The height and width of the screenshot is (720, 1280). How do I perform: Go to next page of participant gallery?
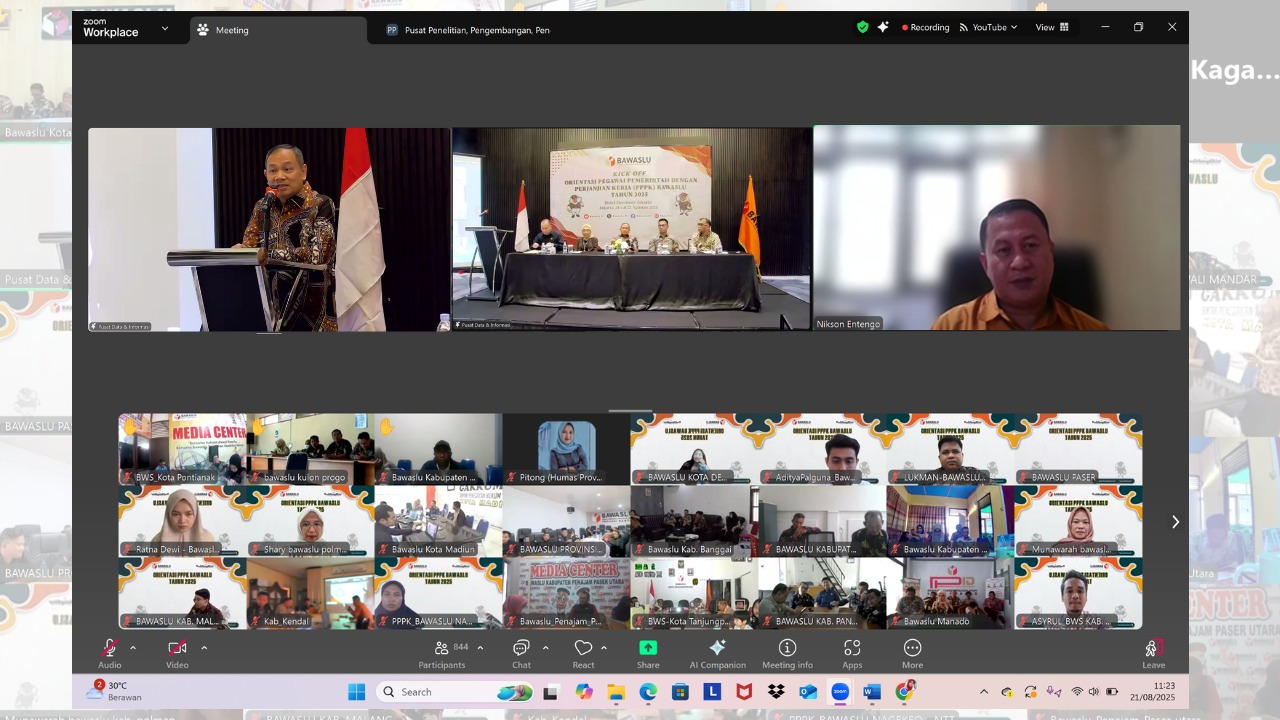1175,522
